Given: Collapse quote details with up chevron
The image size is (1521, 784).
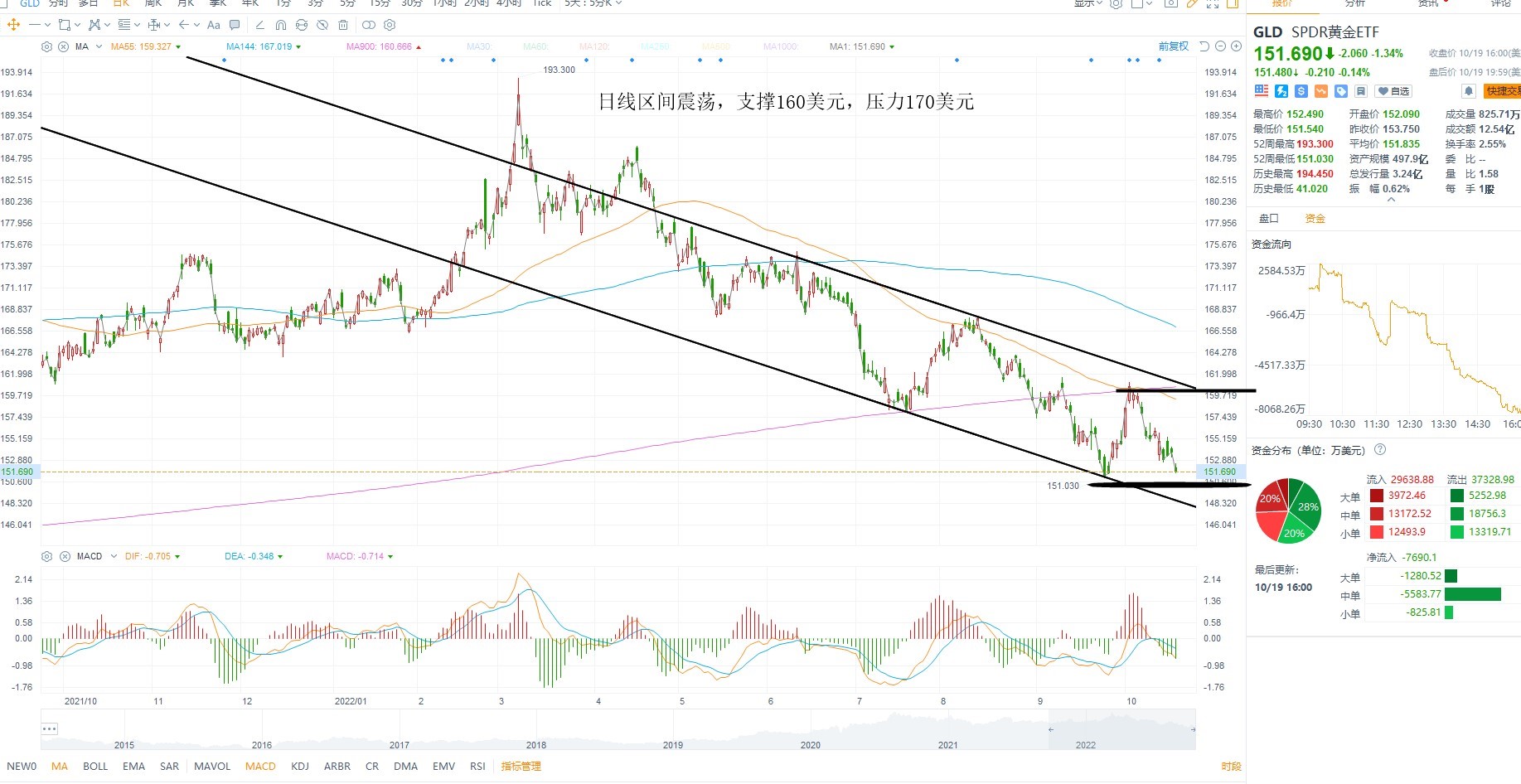Looking at the screenshot, I should (1392, 200).
